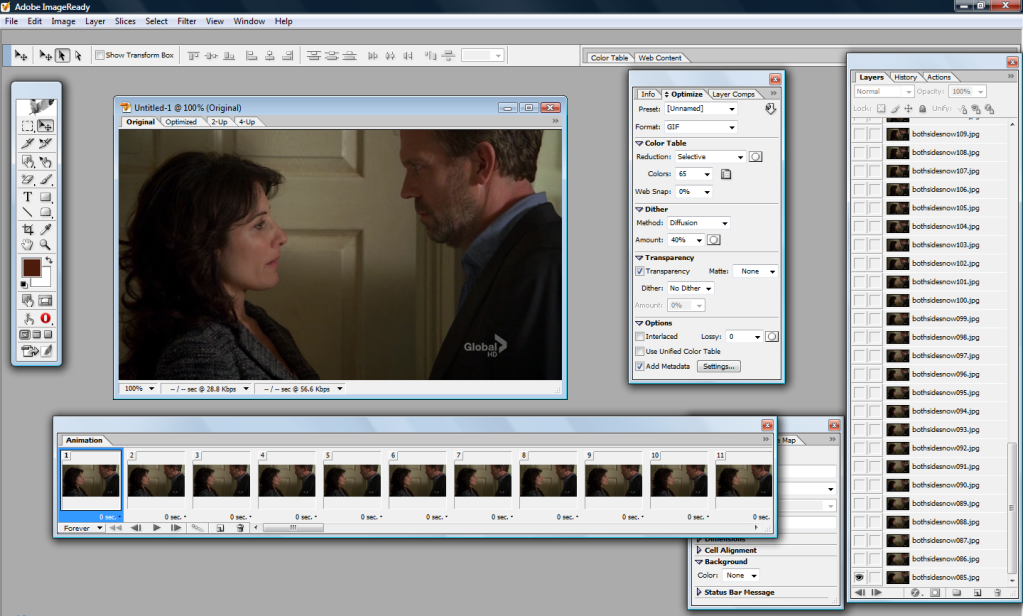Show the bothsidesnow095.jpg layer visibility box
The image size is (1023, 616).
click(x=860, y=393)
